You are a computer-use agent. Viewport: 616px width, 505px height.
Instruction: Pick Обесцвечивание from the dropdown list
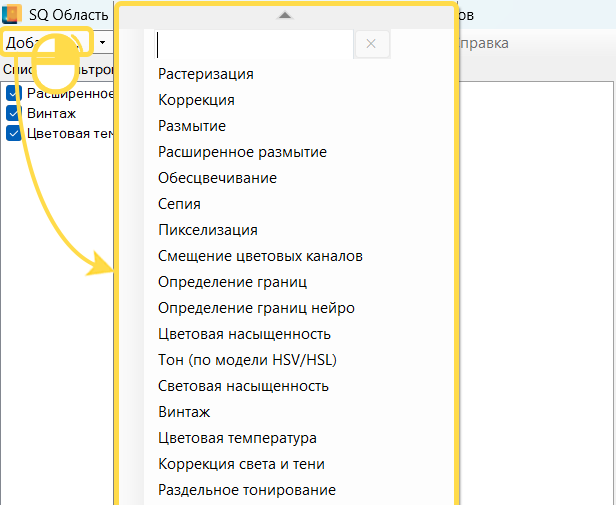(x=217, y=178)
